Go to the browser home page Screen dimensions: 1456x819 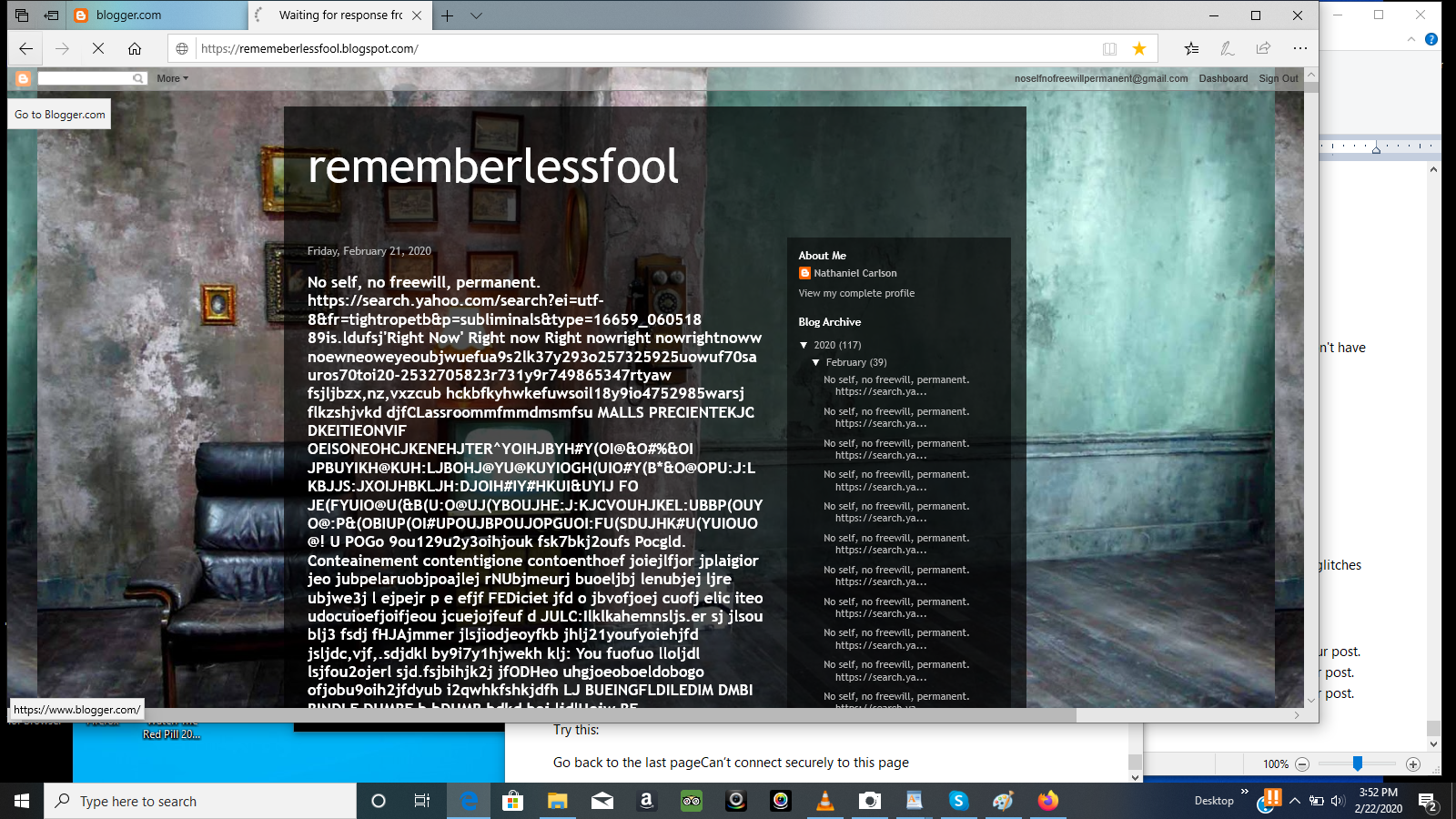(135, 48)
